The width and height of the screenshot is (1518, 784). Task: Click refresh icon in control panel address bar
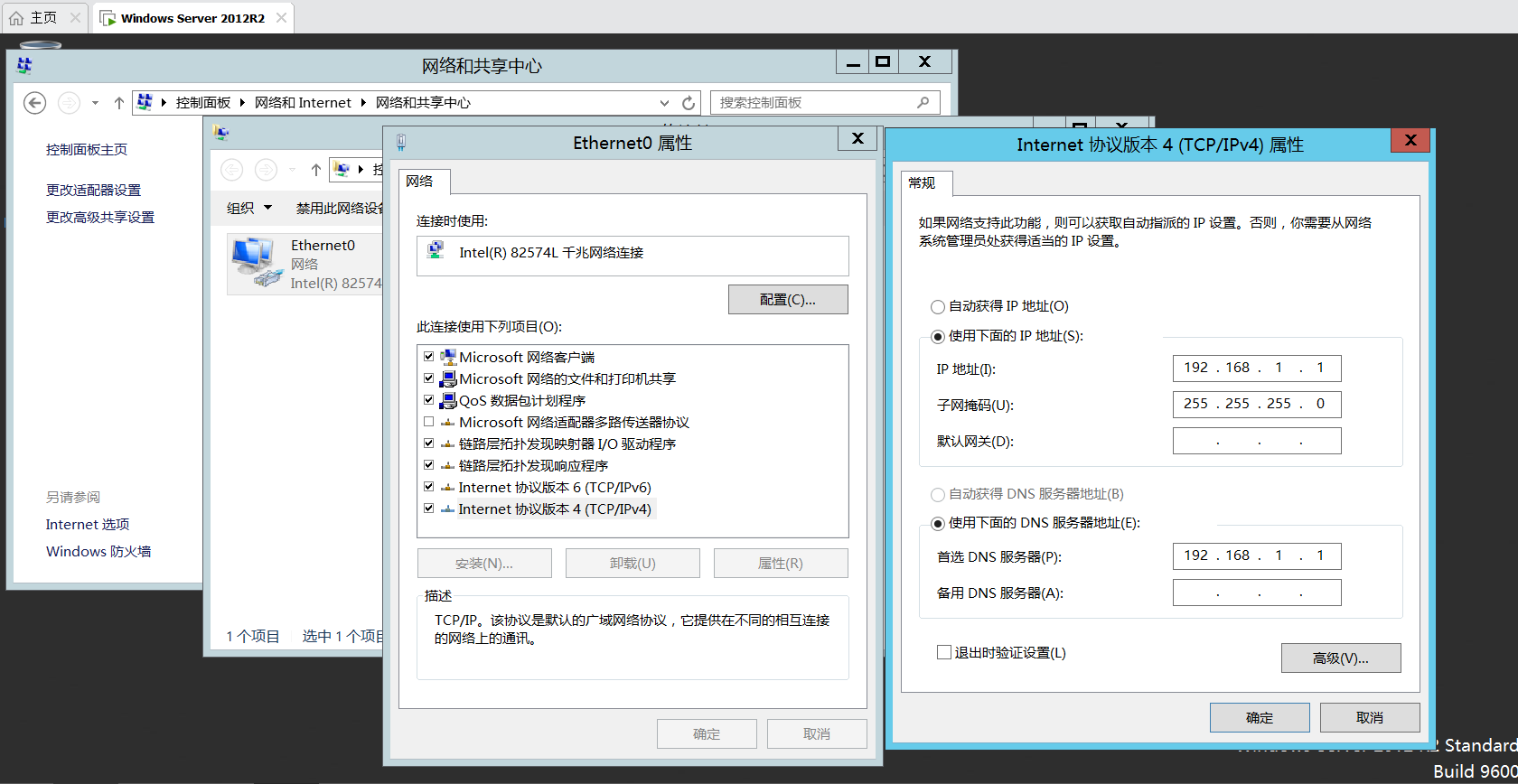tap(689, 103)
